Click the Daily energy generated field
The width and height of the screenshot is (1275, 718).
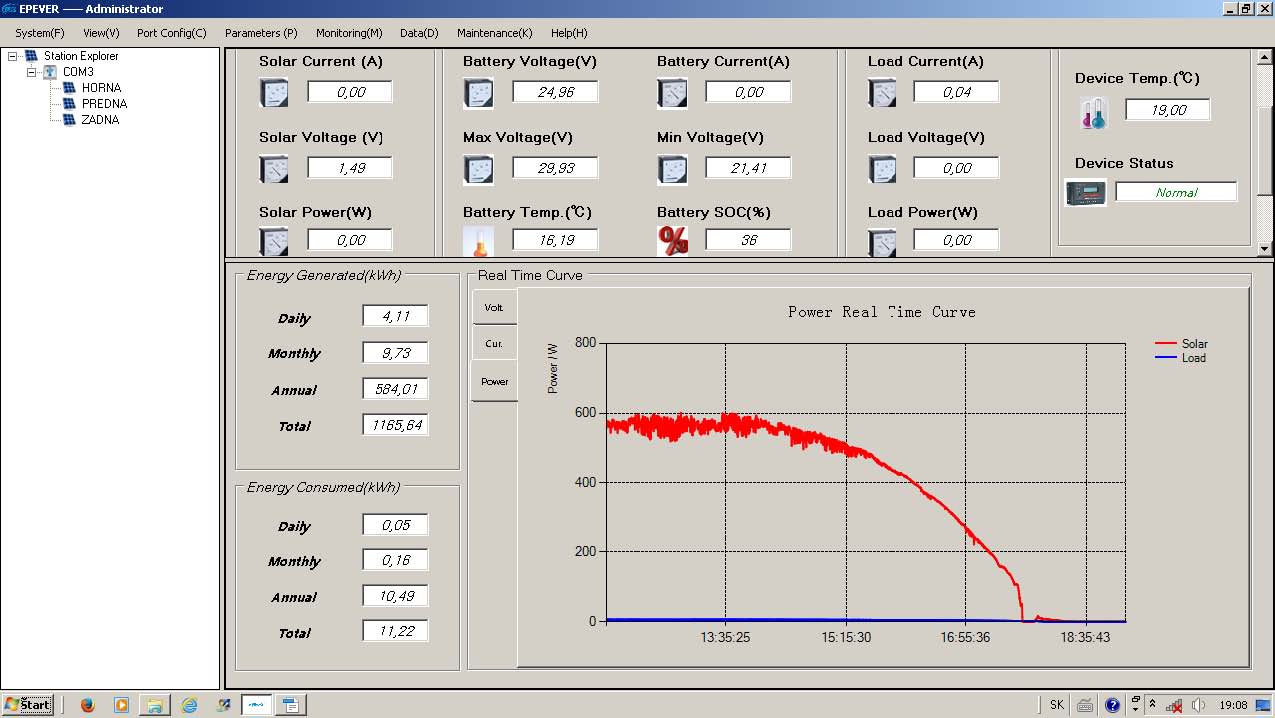tap(395, 316)
